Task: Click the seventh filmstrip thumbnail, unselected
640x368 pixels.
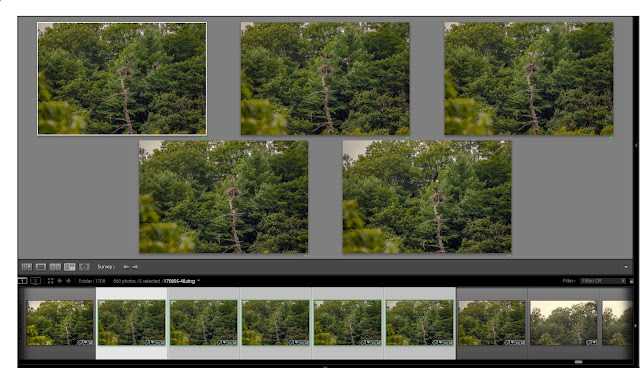Action: (491, 323)
